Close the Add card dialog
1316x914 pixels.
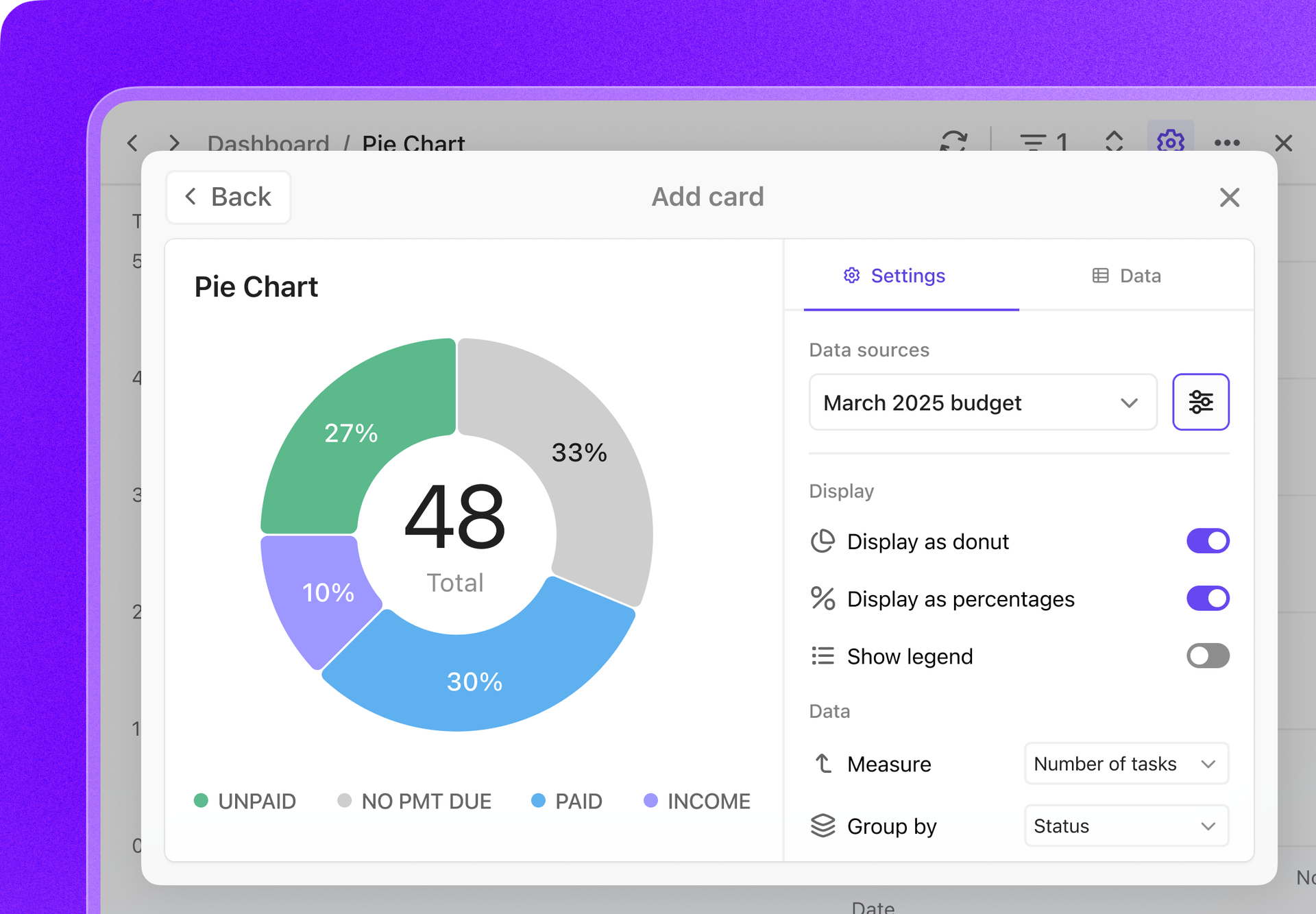point(1230,197)
